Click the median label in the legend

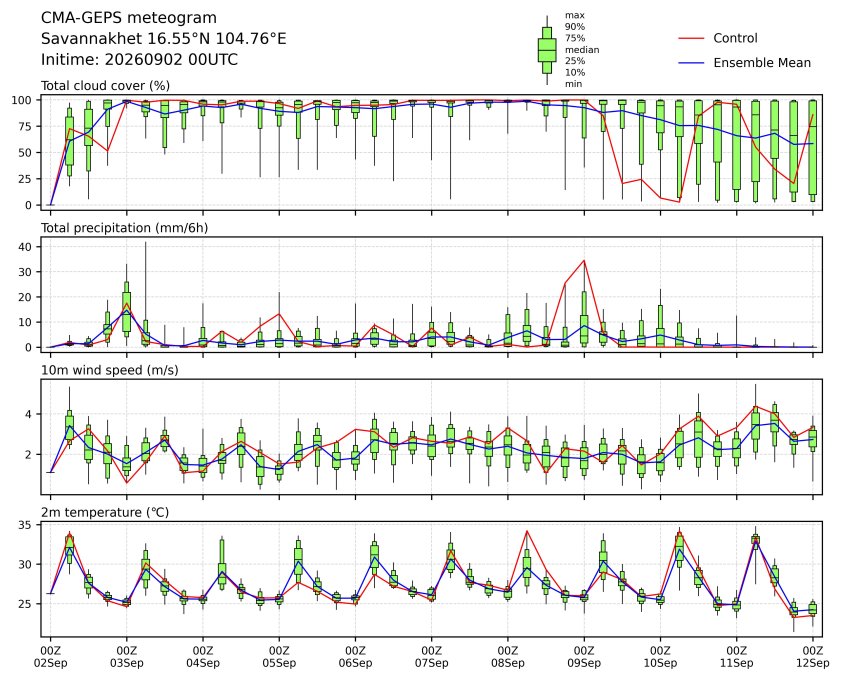point(582,50)
